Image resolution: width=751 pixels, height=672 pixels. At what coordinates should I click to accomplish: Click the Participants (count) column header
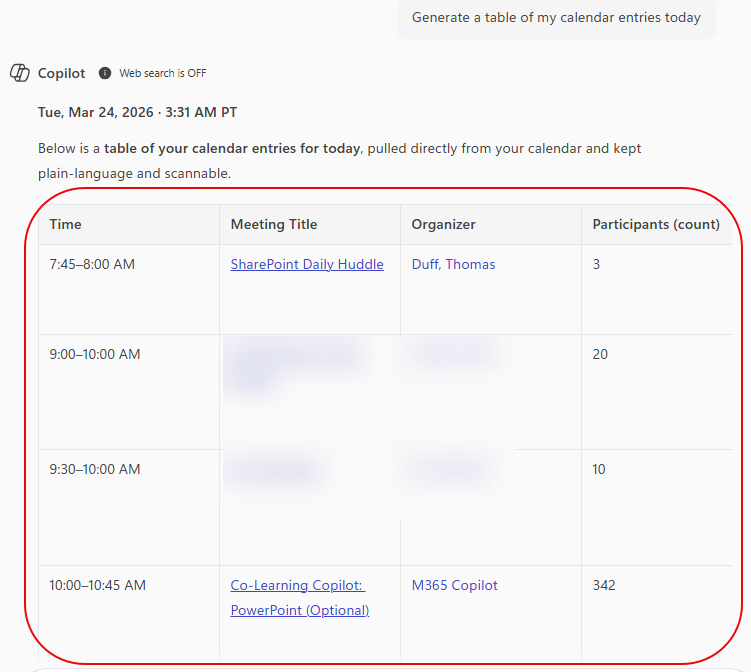(656, 224)
